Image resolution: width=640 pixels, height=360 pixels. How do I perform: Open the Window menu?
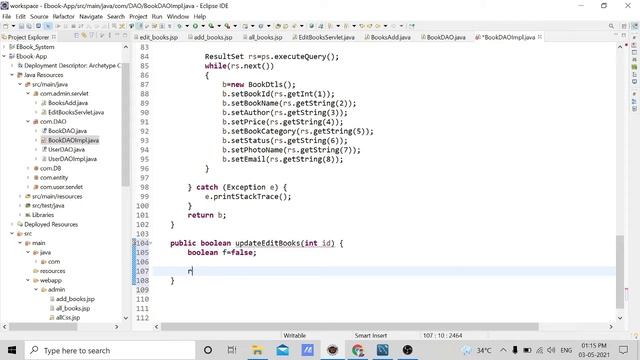[x=178, y=16]
